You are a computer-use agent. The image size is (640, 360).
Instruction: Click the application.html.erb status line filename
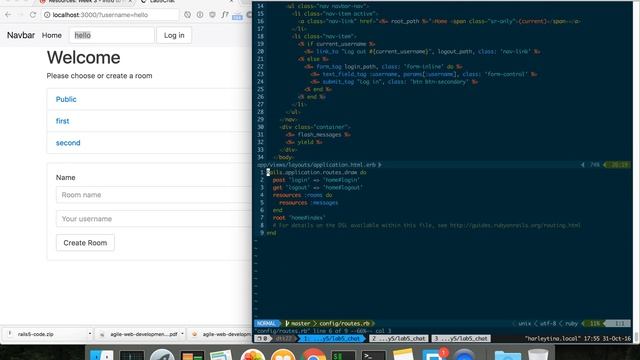pyautogui.click(x=317, y=165)
